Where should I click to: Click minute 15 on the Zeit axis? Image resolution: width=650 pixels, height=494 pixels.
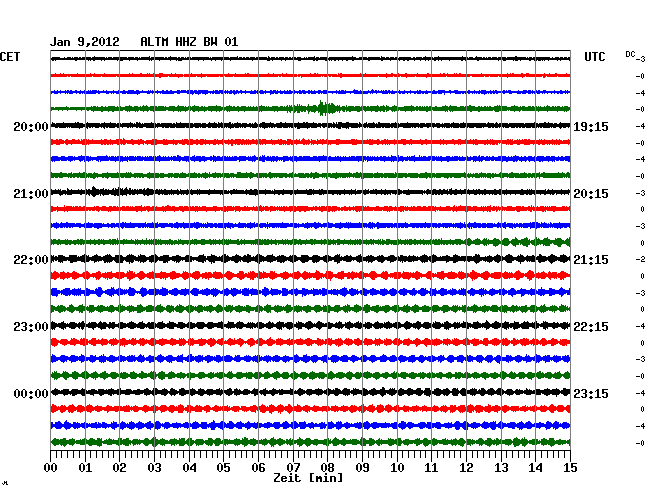coord(570,468)
